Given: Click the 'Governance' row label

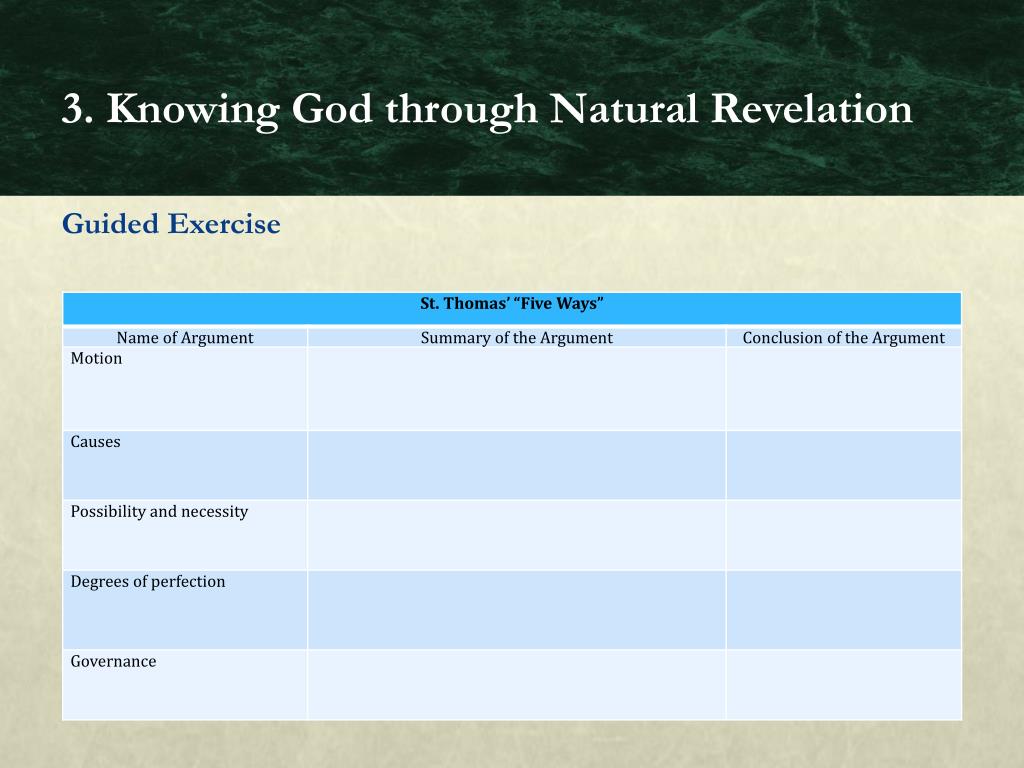Looking at the screenshot, I should point(113,662).
